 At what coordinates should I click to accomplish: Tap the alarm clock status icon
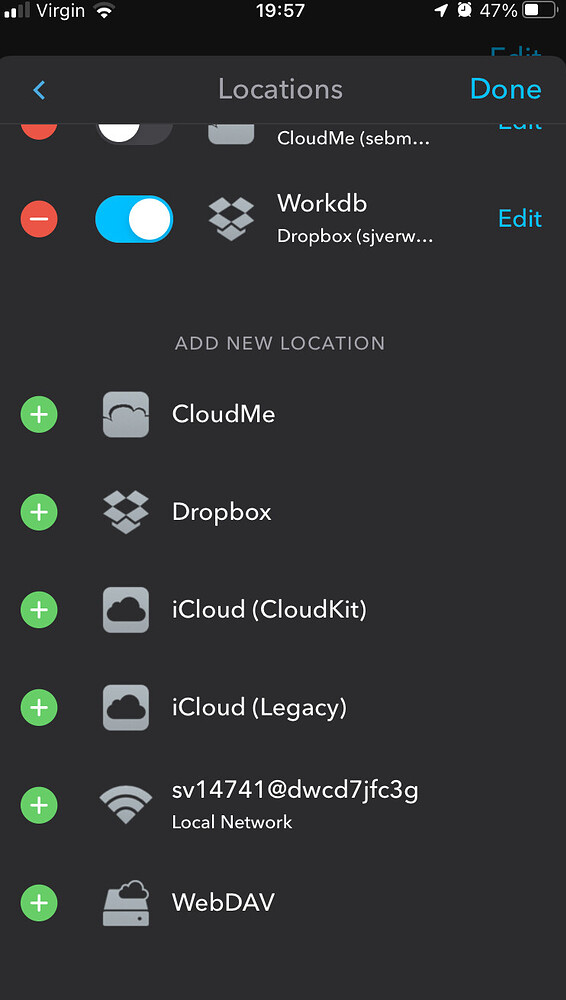point(465,10)
